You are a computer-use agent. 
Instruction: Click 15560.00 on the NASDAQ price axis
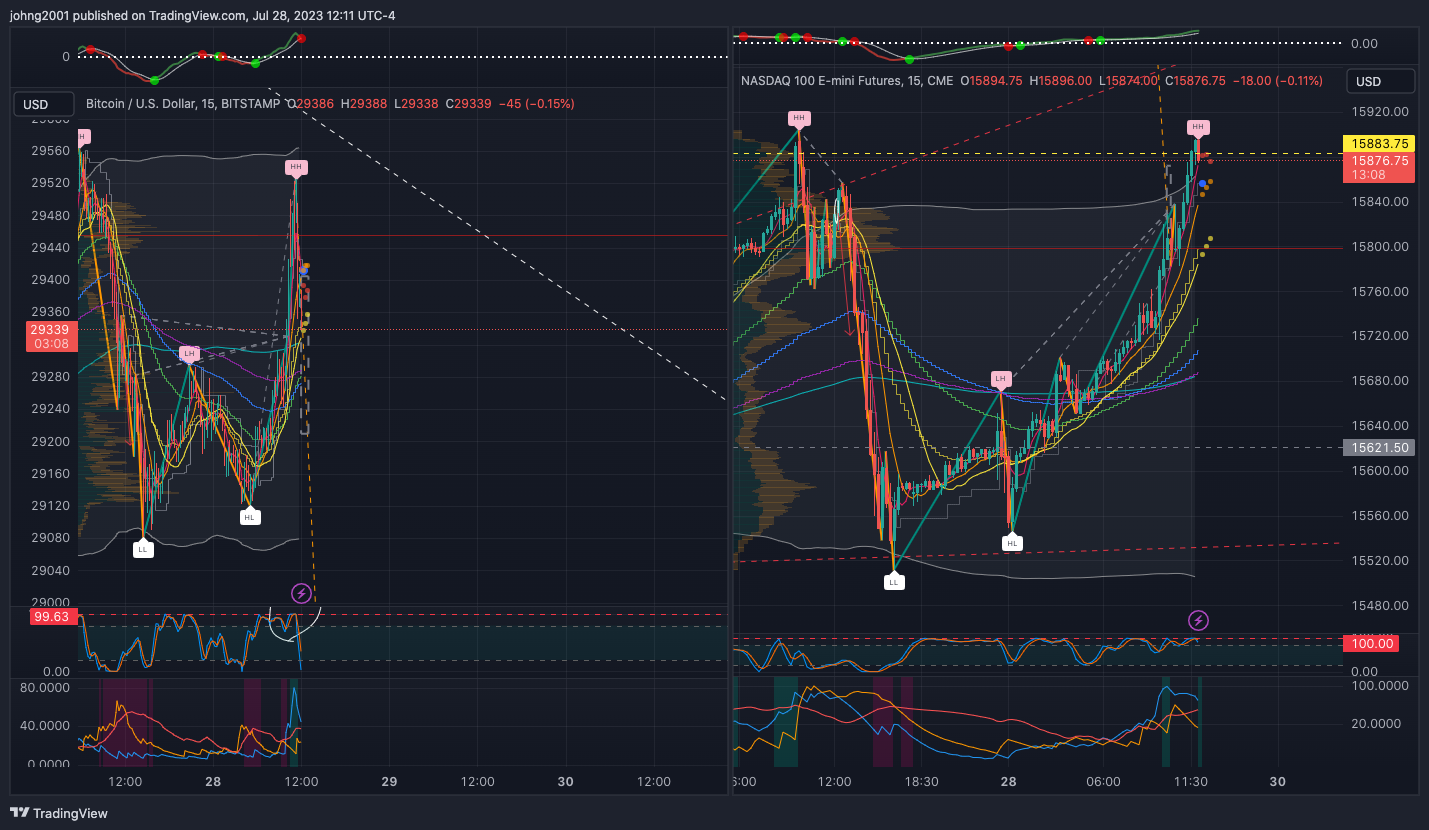(x=1380, y=516)
